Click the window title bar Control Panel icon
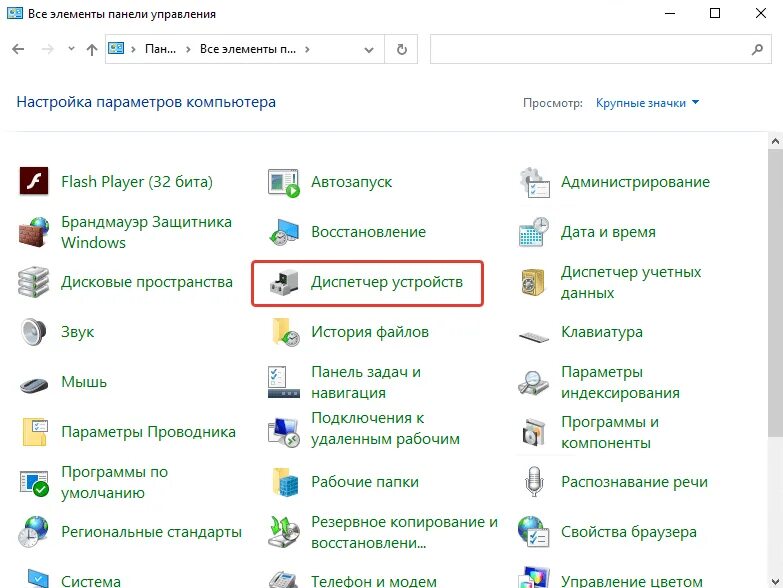783x588 pixels. 14,13
